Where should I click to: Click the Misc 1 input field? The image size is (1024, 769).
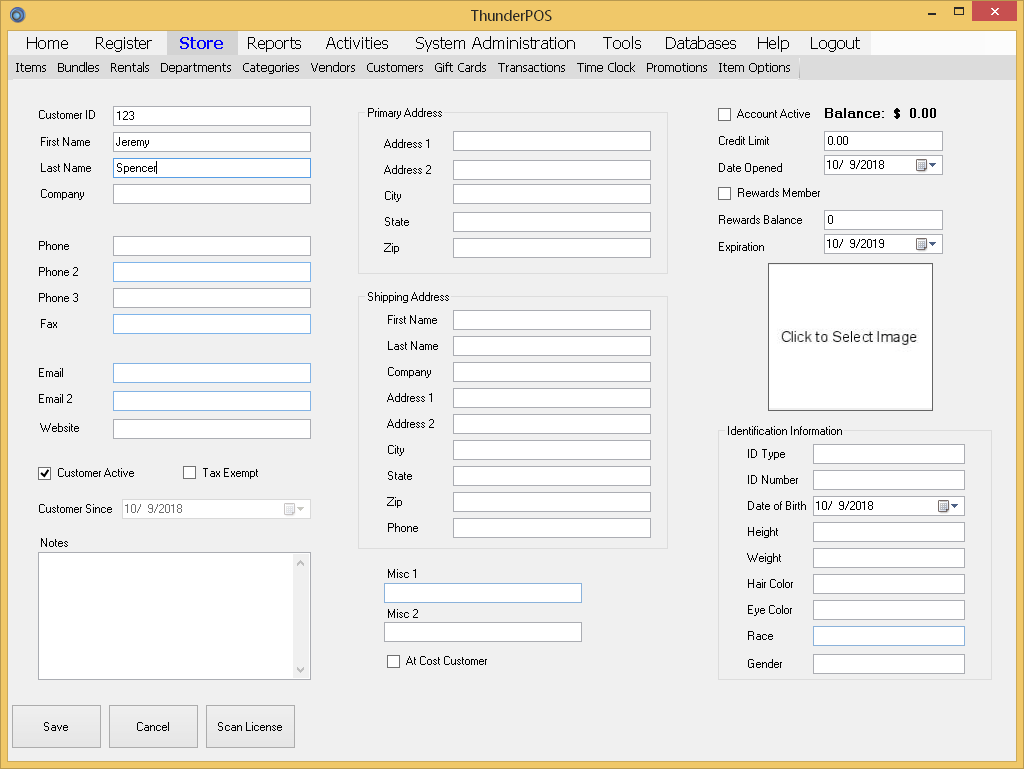point(483,593)
